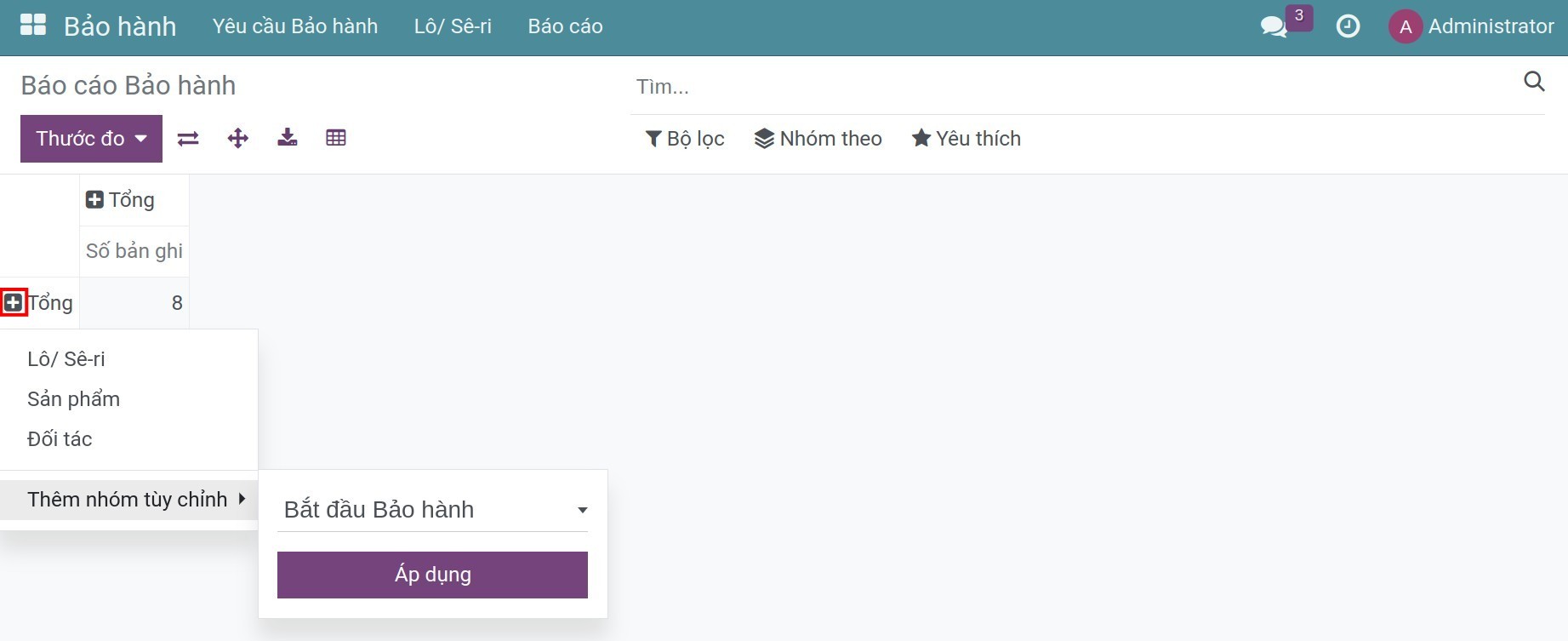Open the Bắt đầu Bảo hành select box

pos(432,510)
